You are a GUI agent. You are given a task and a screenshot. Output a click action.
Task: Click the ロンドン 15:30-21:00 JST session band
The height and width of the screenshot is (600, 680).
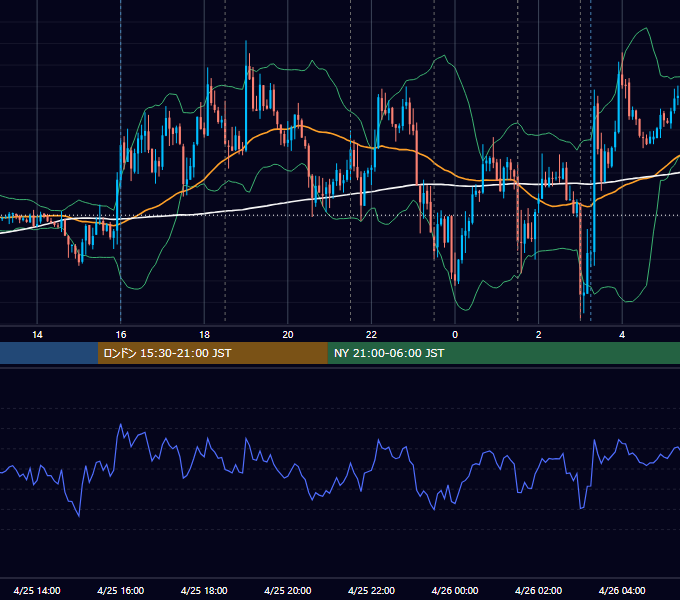[x=212, y=353]
